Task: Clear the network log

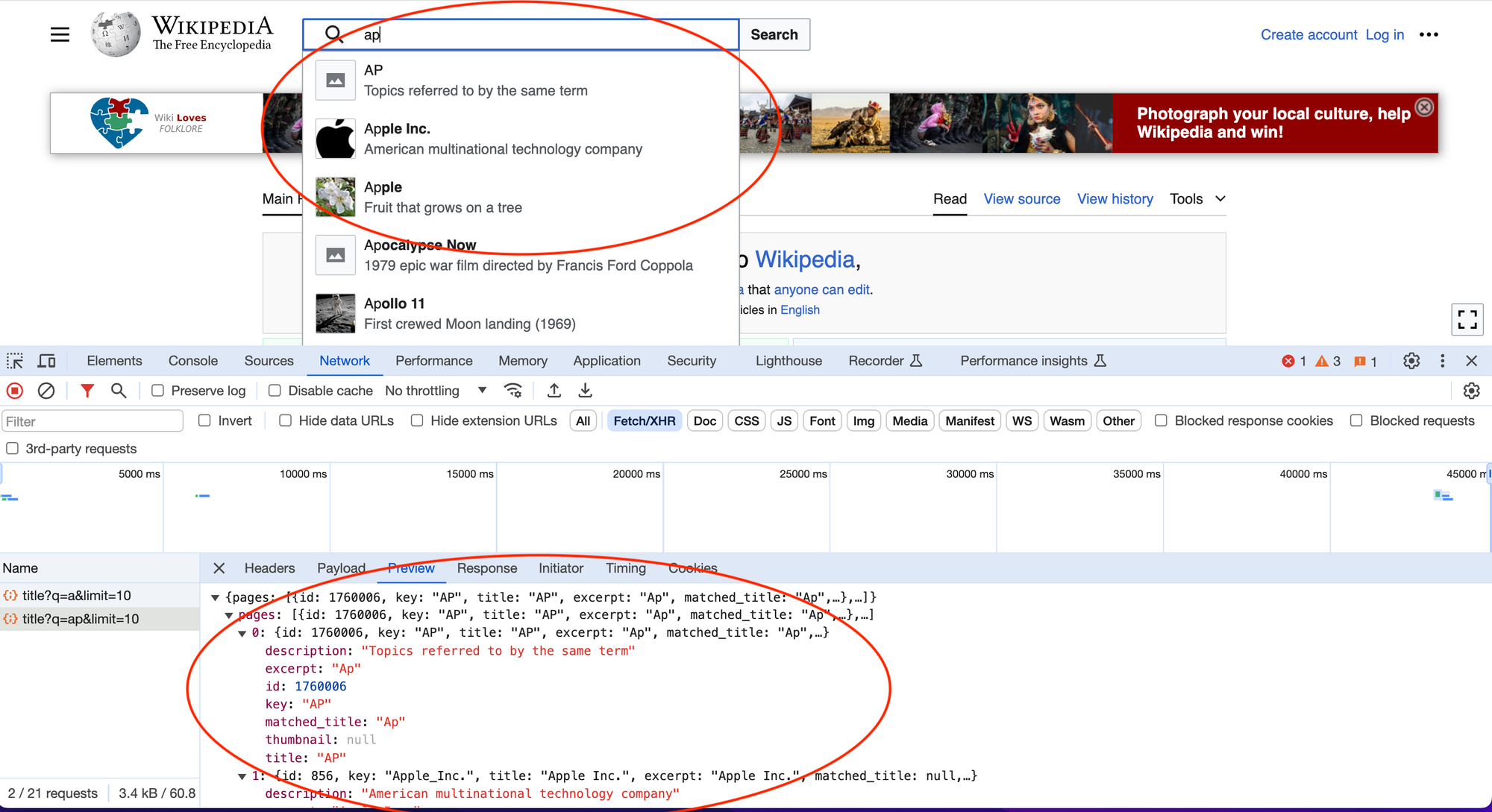Action: pos(46,391)
